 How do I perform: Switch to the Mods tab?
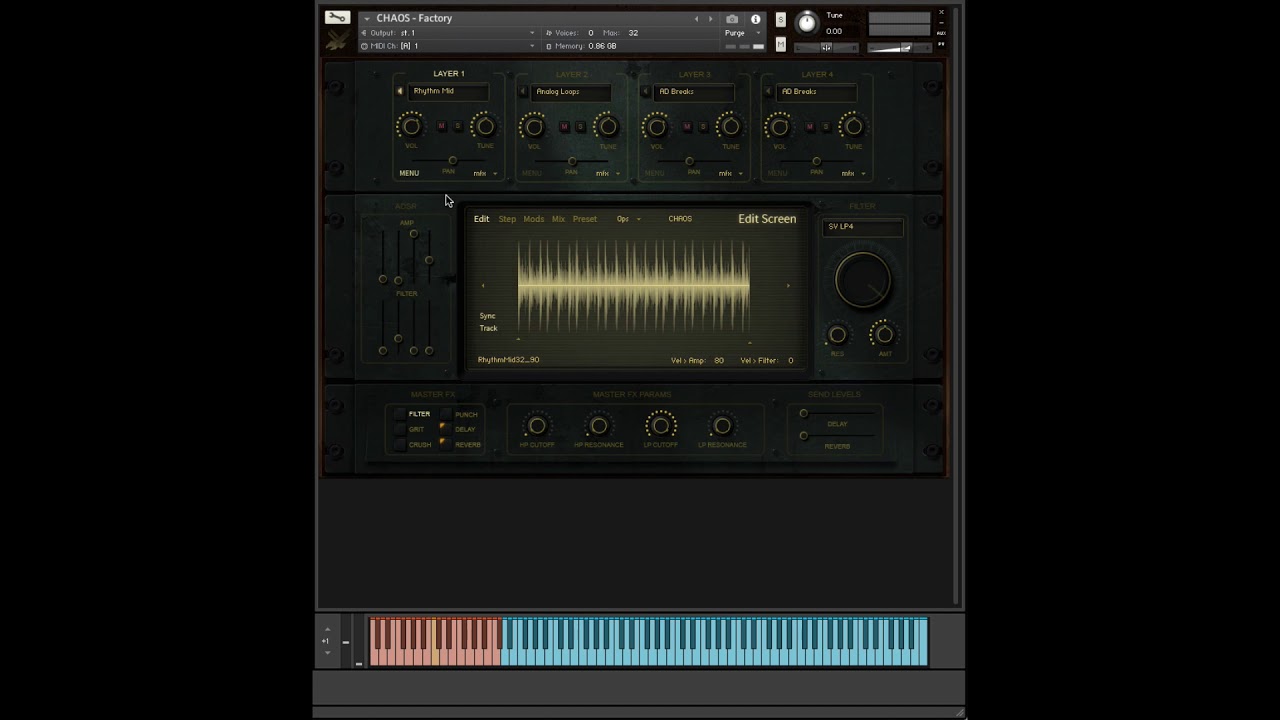click(534, 219)
